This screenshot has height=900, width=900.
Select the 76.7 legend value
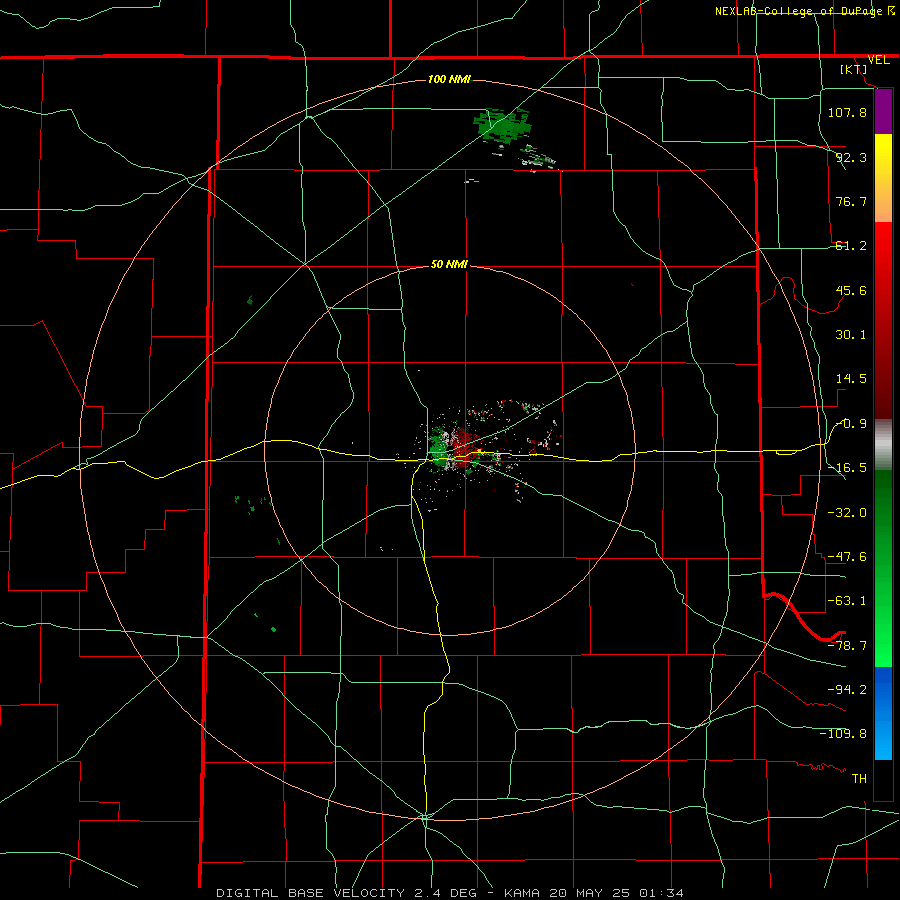tap(851, 201)
